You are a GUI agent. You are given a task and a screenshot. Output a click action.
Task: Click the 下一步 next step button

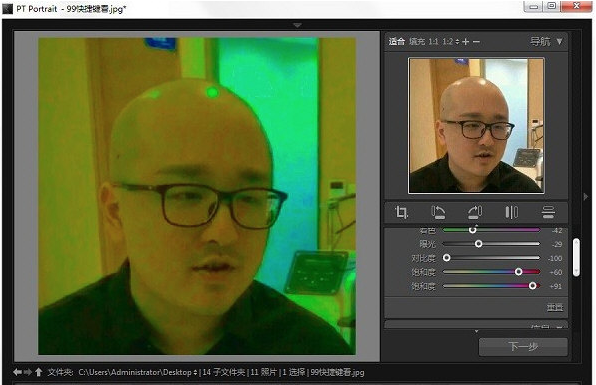[x=523, y=346]
